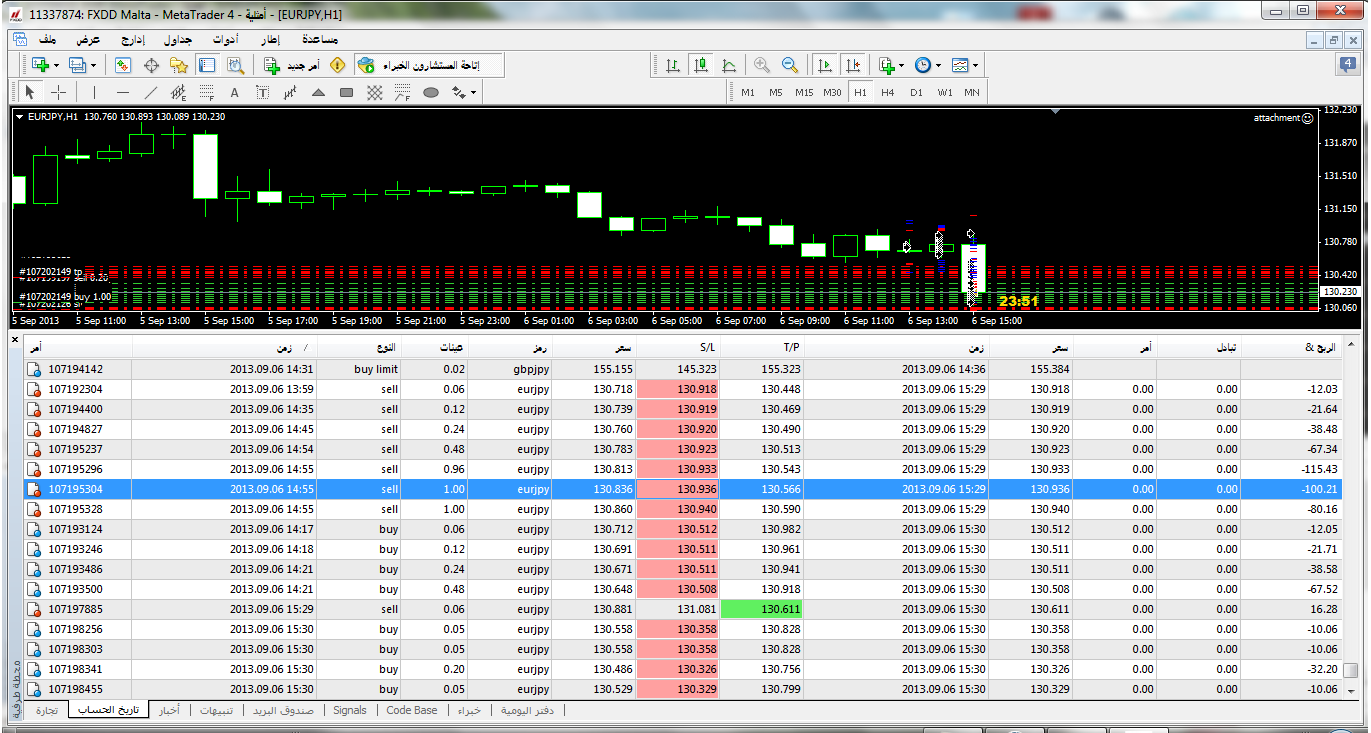Image resolution: width=1371 pixels, height=733 pixels.
Task: Select the Trendline drawing tool
Action: tap(151, 93)
